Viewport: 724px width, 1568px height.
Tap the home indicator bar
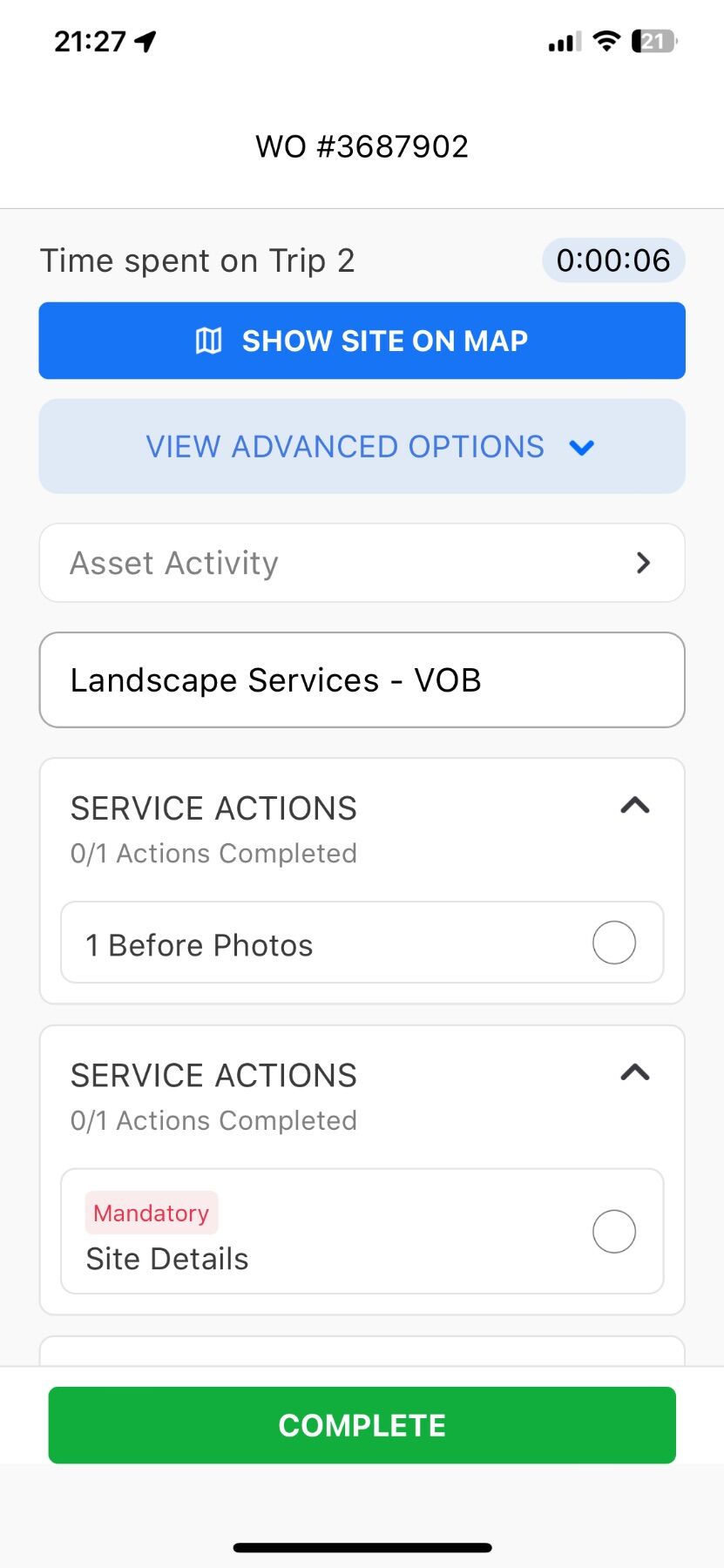[362, 1548]
